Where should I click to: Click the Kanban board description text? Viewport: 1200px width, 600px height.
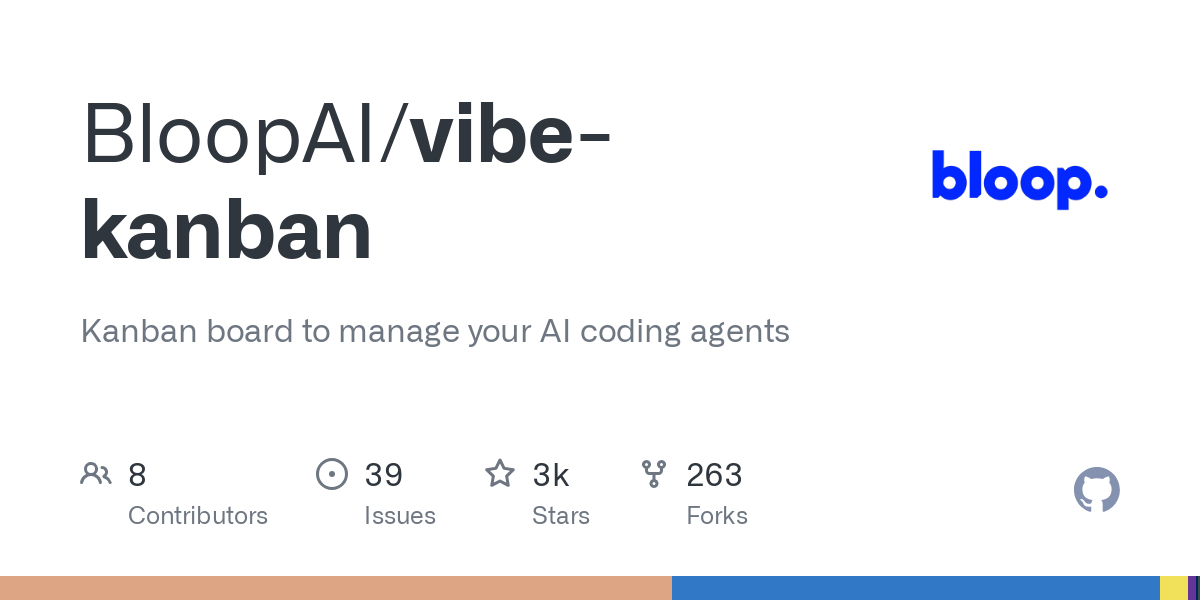[x=435, y=331]
